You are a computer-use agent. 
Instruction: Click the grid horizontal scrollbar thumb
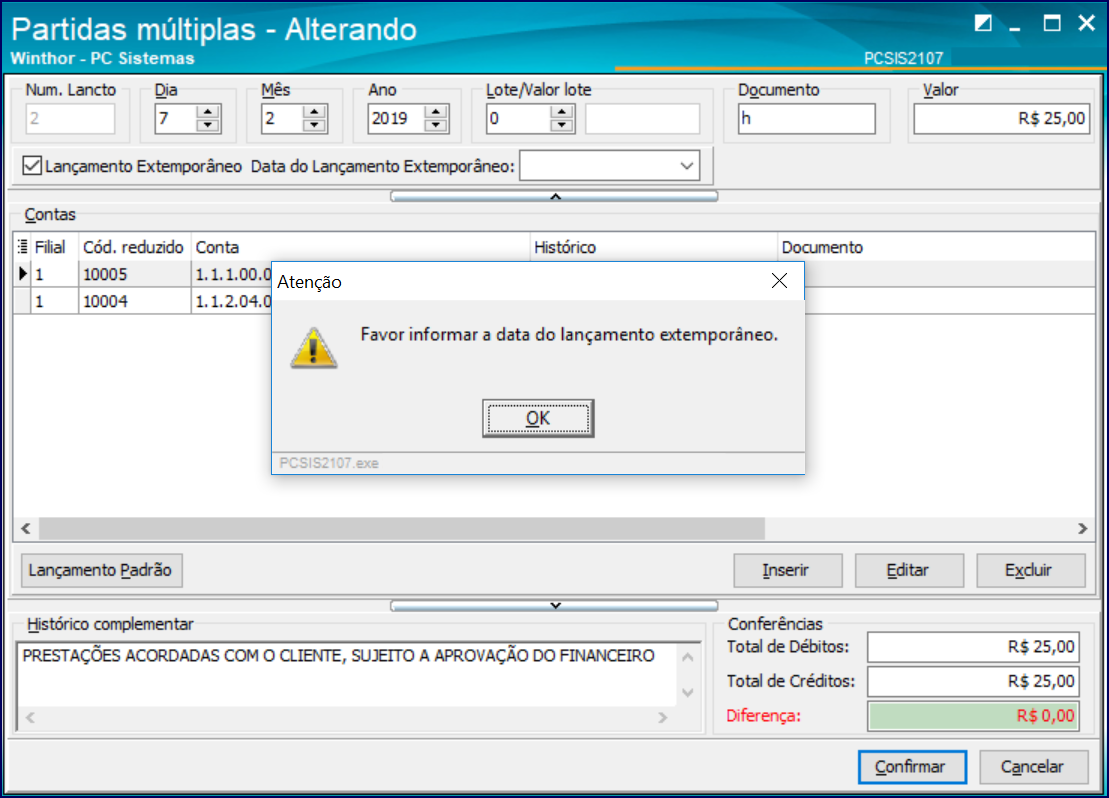click(x=402, y=528)
